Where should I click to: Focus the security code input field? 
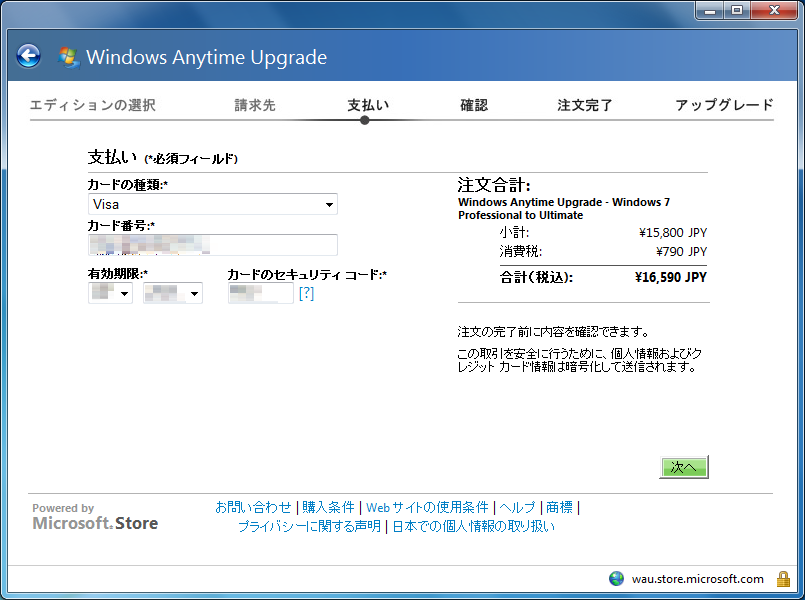point(261,293)
